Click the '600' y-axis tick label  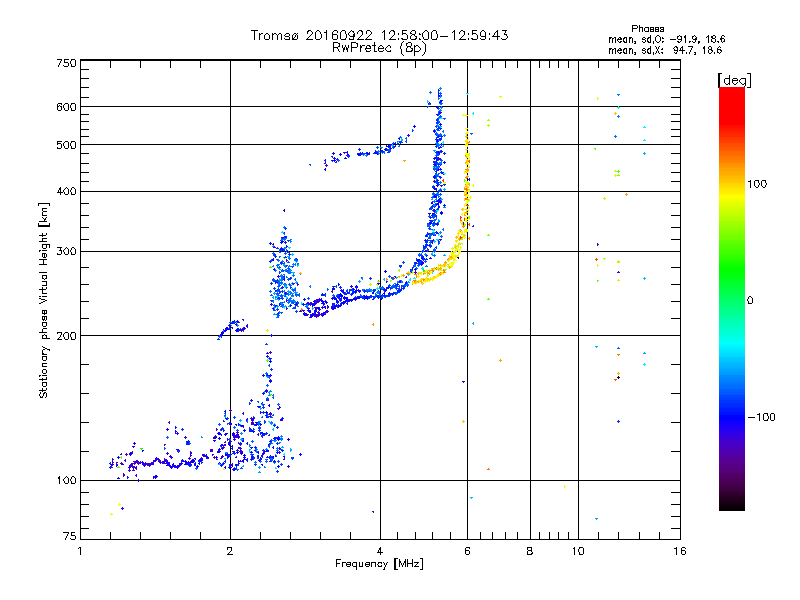coord(66,107)
